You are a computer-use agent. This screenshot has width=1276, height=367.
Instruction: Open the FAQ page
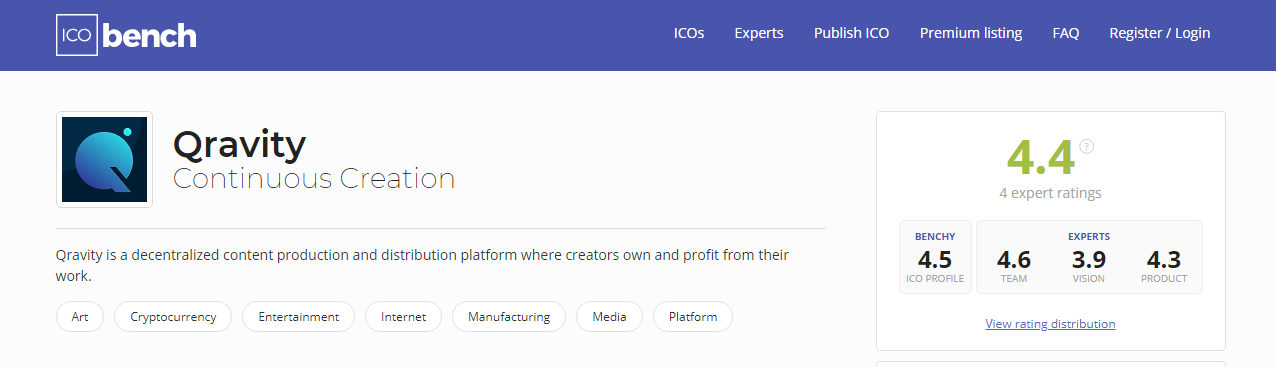pyautogui.click(x=1066, y=33)
